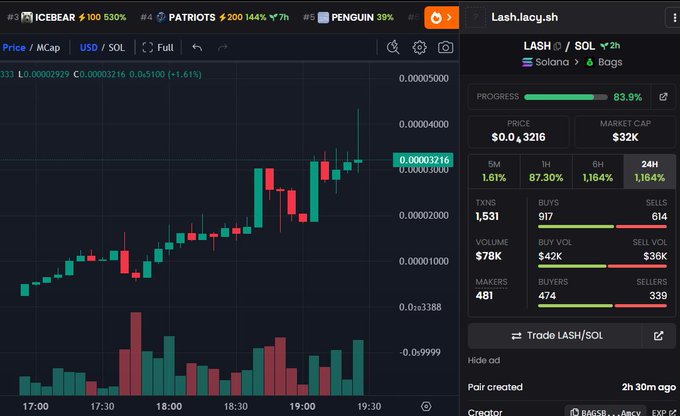
Task: Open the orange trending flame button
Action: [x=441, y=17]
